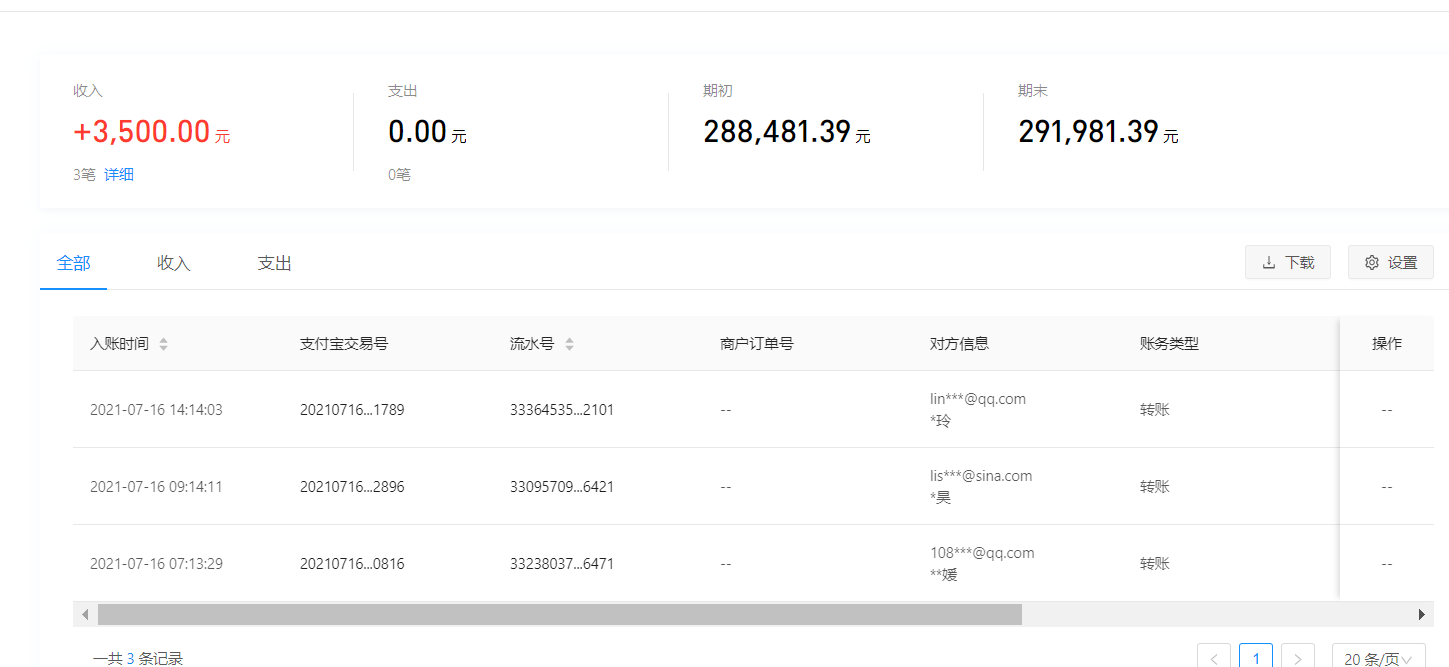1449x667 pixels.
Task: Open the 20 条/页 page size dropdown
Action: 1378,658
